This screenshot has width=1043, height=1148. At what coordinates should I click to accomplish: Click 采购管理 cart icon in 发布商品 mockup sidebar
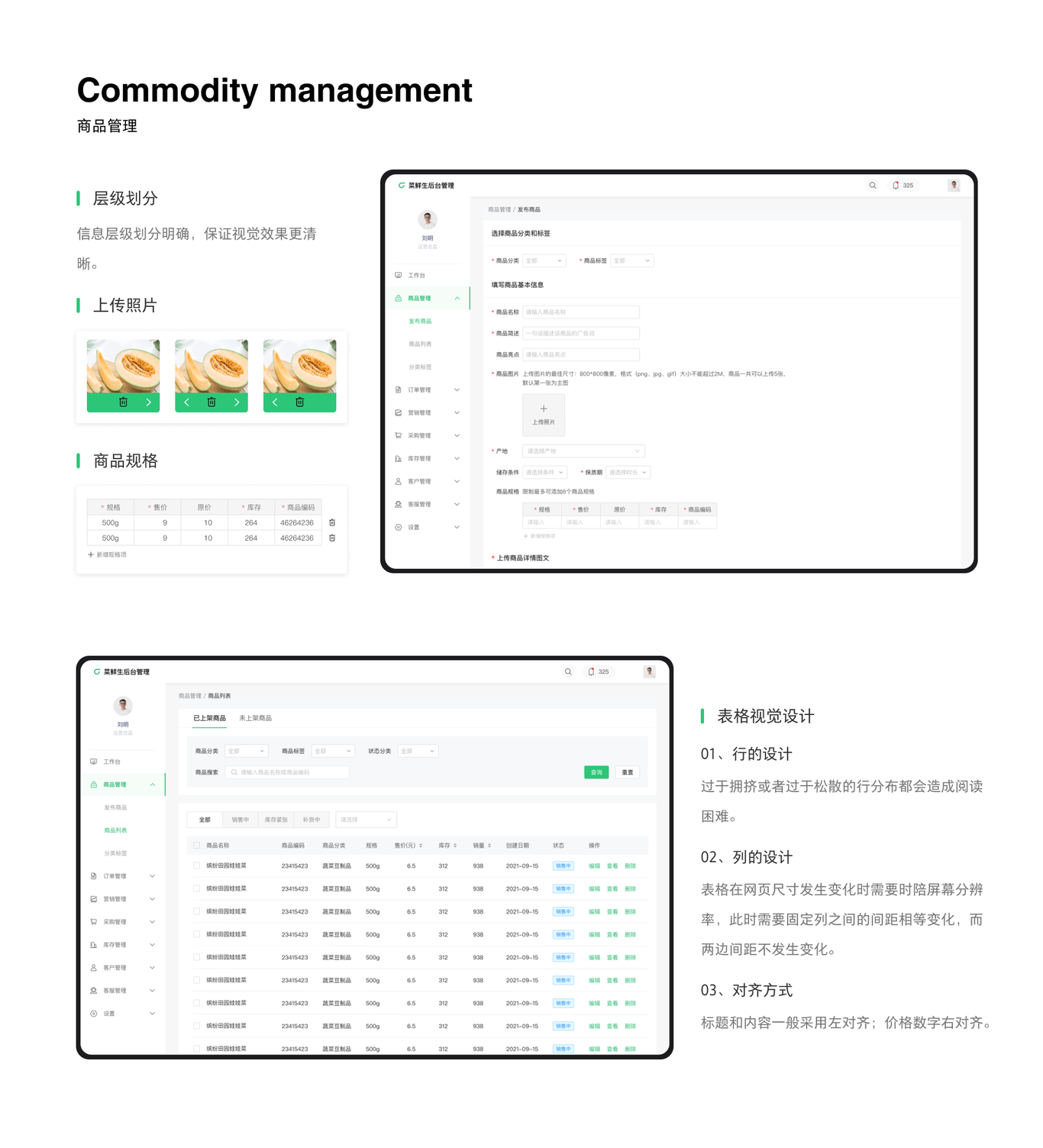[398, 435]
